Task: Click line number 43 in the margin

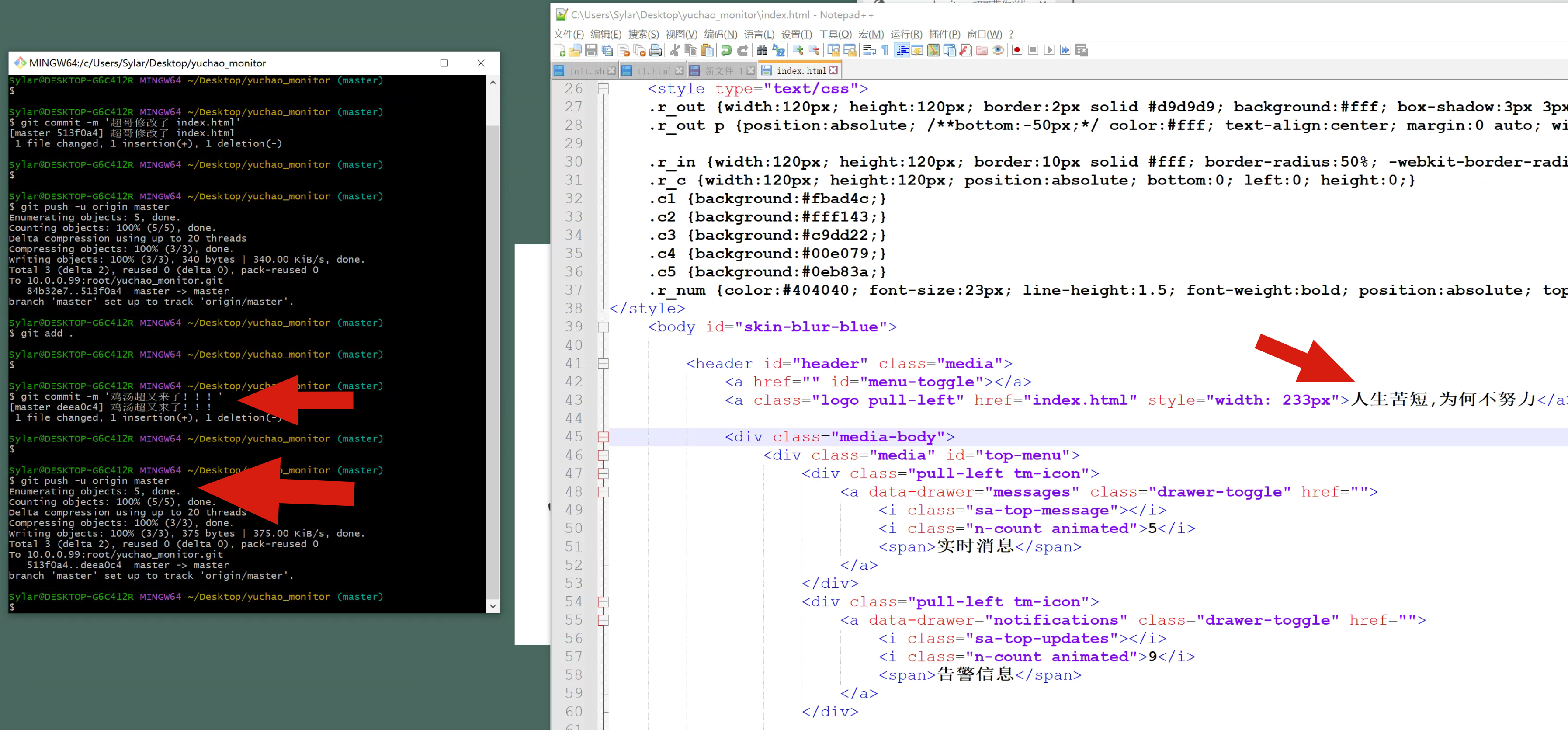Action: pyautogui.click(x=573, y=400)
